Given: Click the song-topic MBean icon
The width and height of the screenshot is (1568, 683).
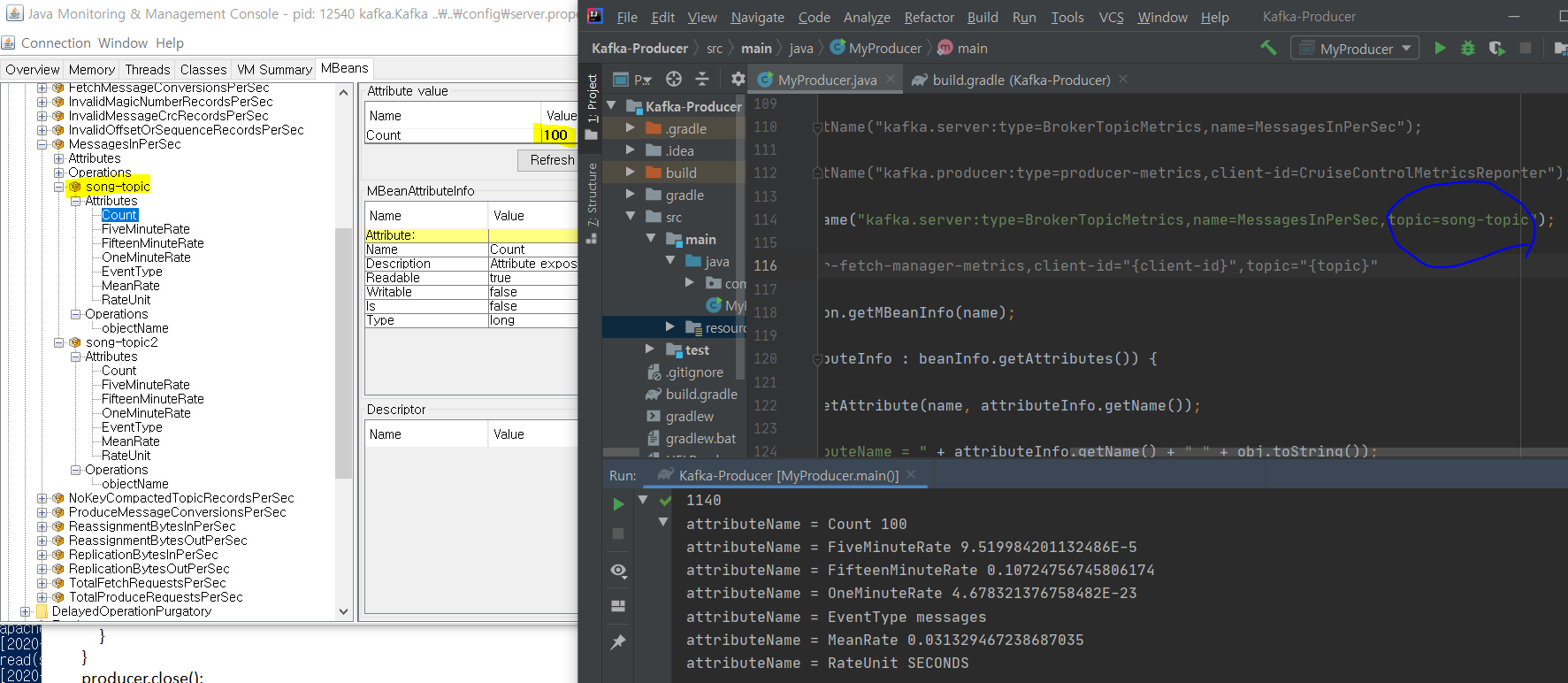Looking at the screenshot, I should (x=75, y=187).
